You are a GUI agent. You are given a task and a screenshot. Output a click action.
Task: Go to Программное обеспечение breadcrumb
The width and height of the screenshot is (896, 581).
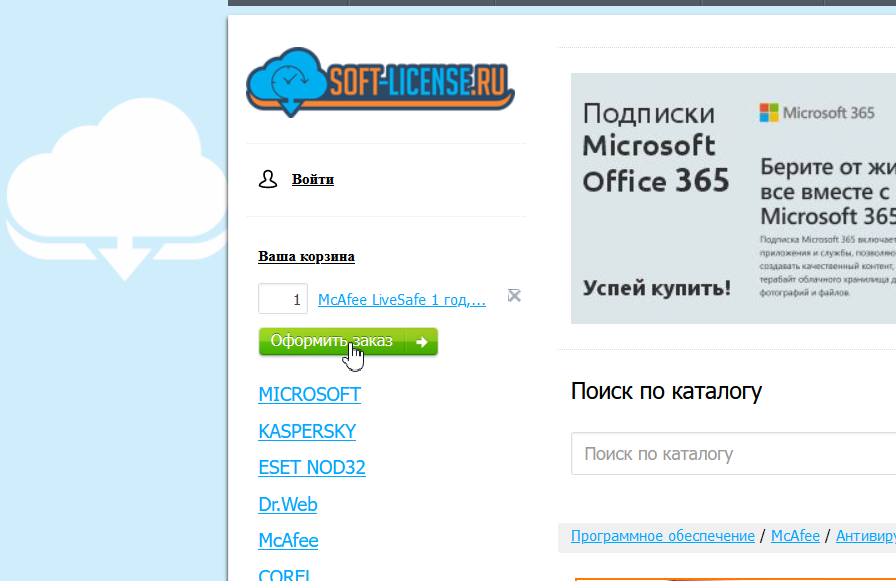pos(663,536)
